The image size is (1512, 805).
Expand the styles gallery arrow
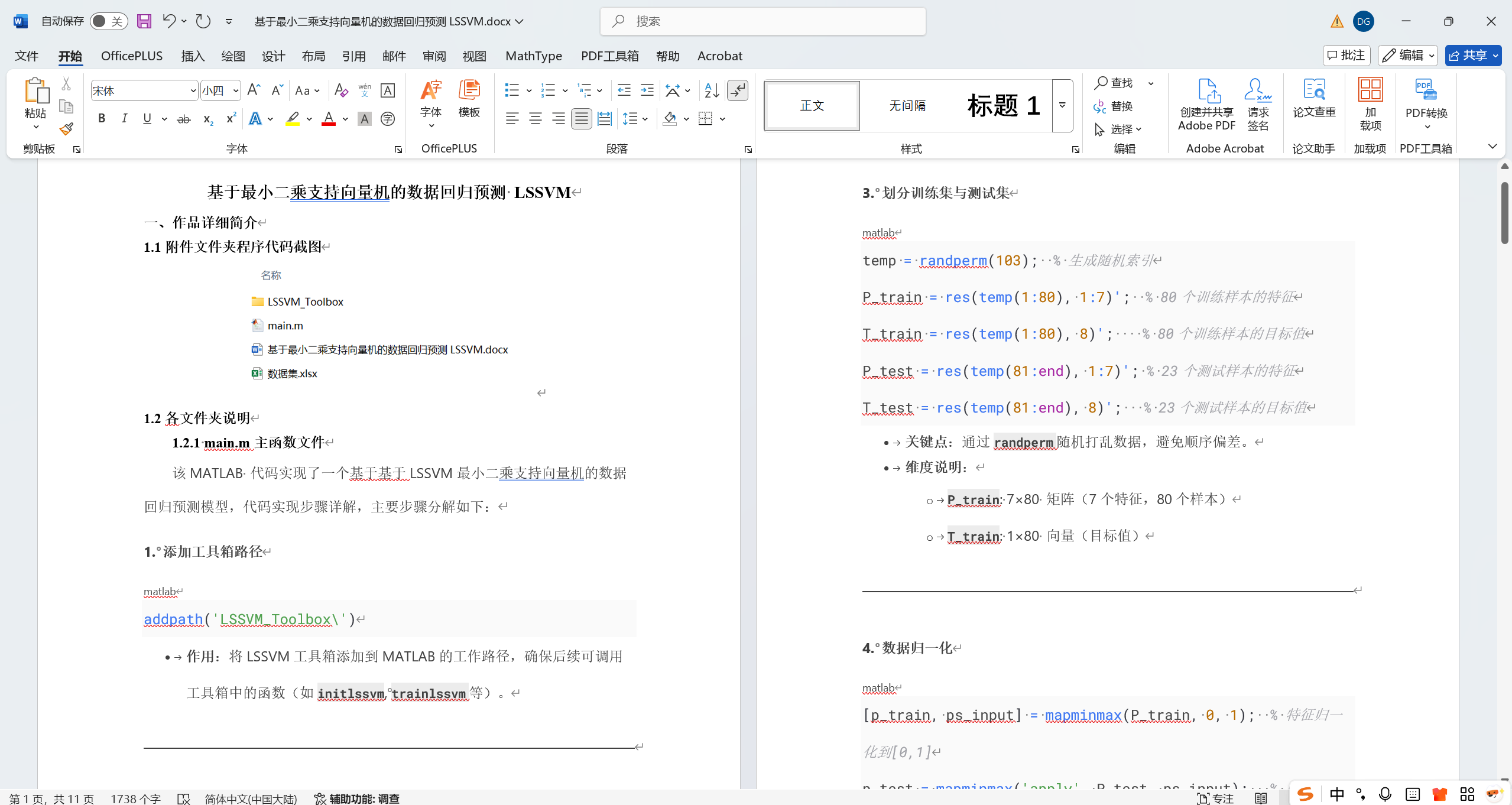coord(1062,105)
